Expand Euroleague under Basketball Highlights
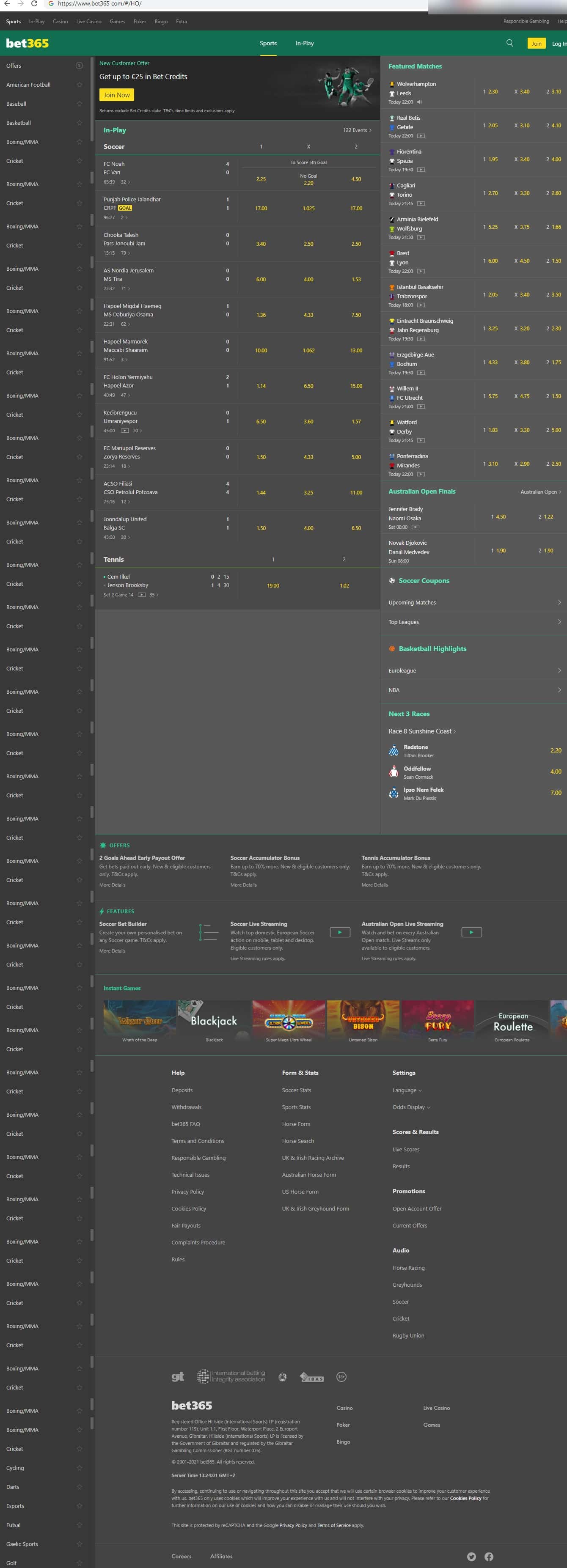The image size is (567, 1568). (474, 671)
